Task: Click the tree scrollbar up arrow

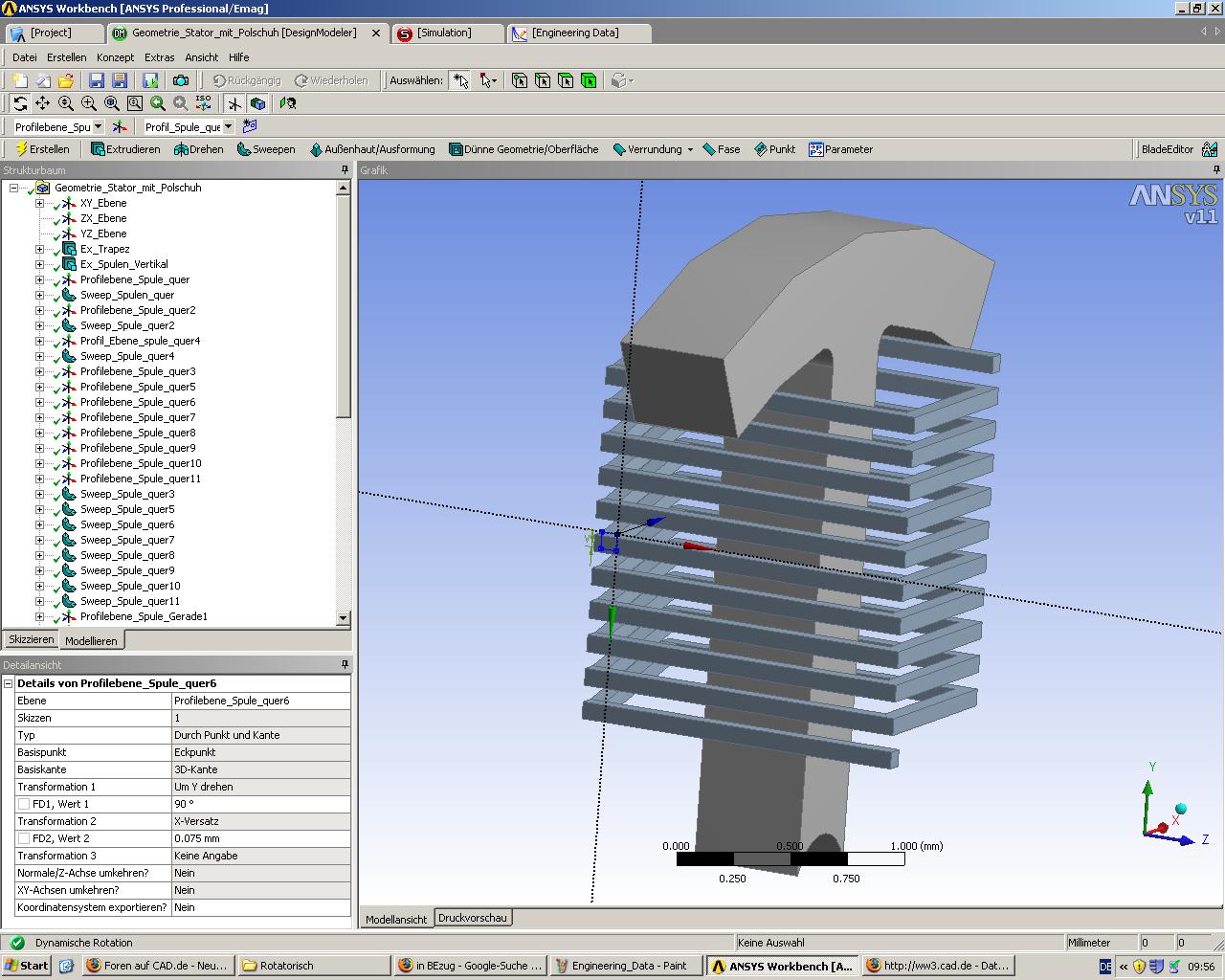Action: pyautogui.click(x=344, y=189)
